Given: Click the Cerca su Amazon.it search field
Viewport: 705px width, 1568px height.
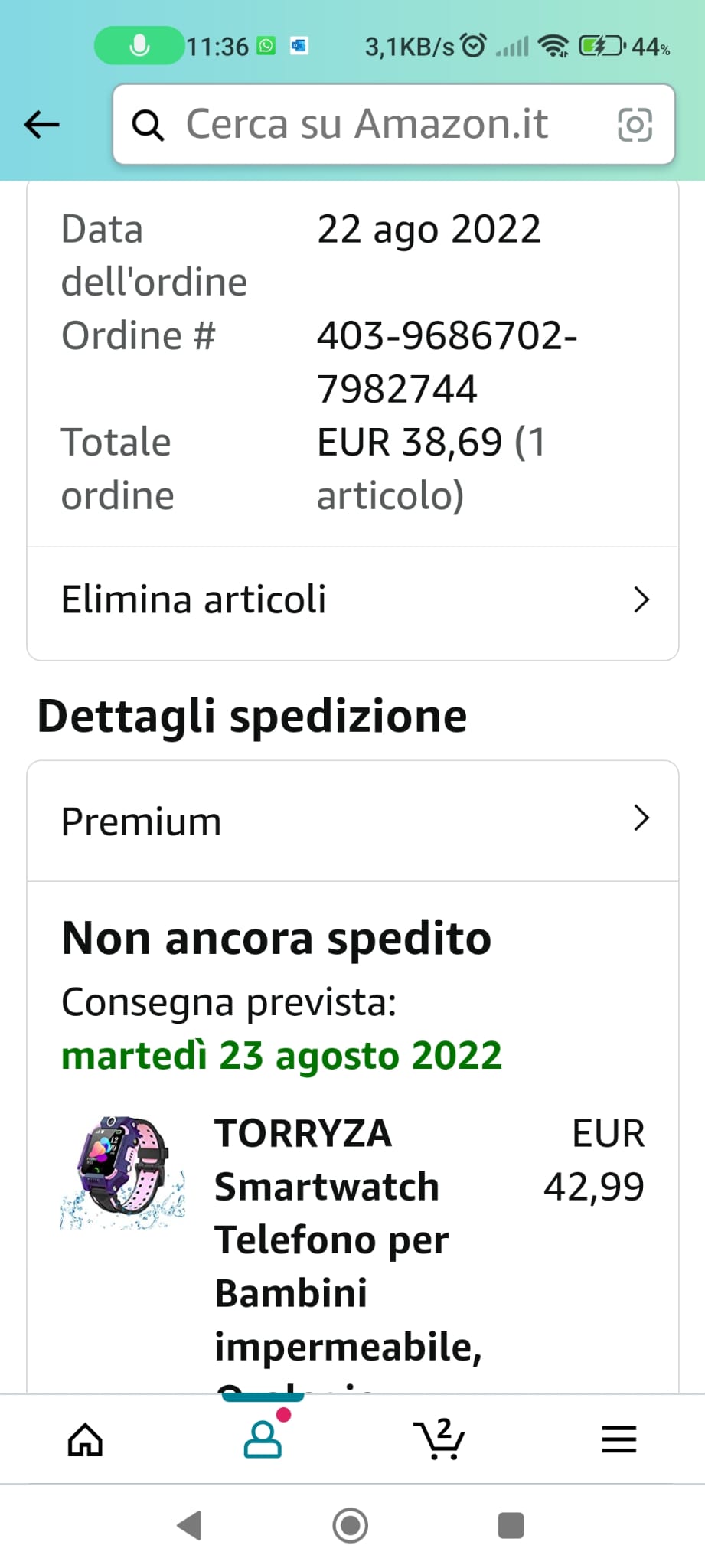Looking at the screenshot, I should point(393,124).
